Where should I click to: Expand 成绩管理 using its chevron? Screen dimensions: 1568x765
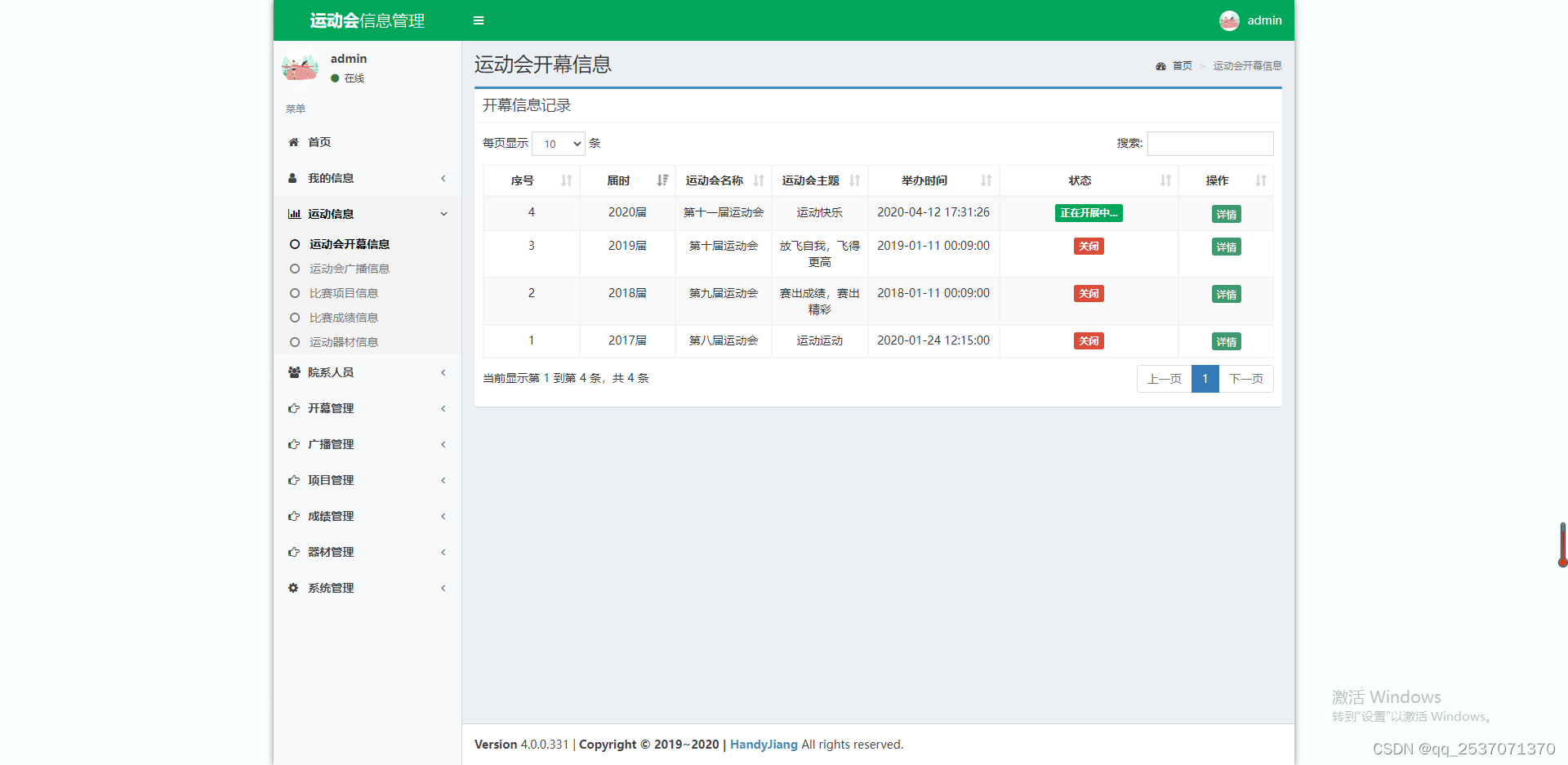pos(443,516)
